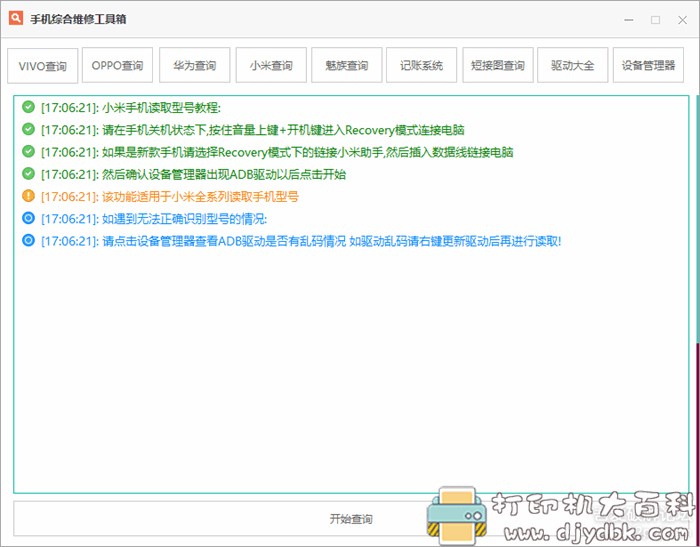Select log line 小米手机读取型号教程
This screenshot has height=547, width=700.
[131, 108]
